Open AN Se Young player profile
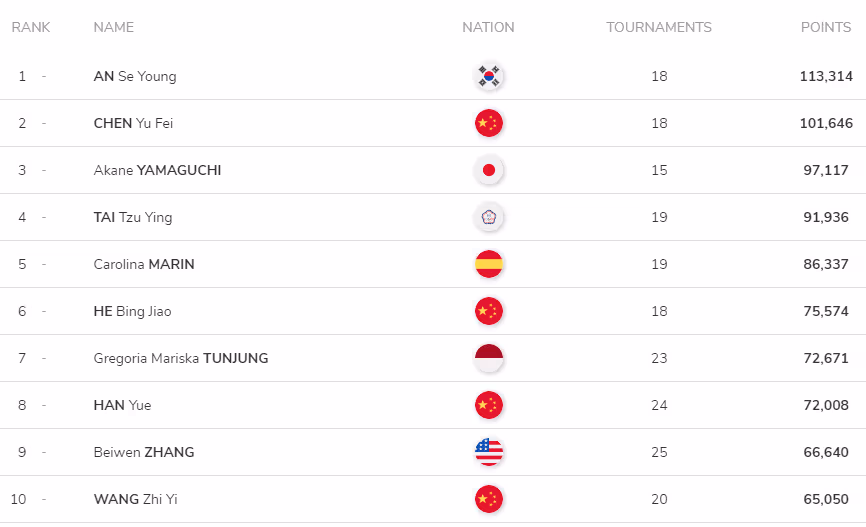The width and height of the screenshot is (866, 527). pos(135,76)
